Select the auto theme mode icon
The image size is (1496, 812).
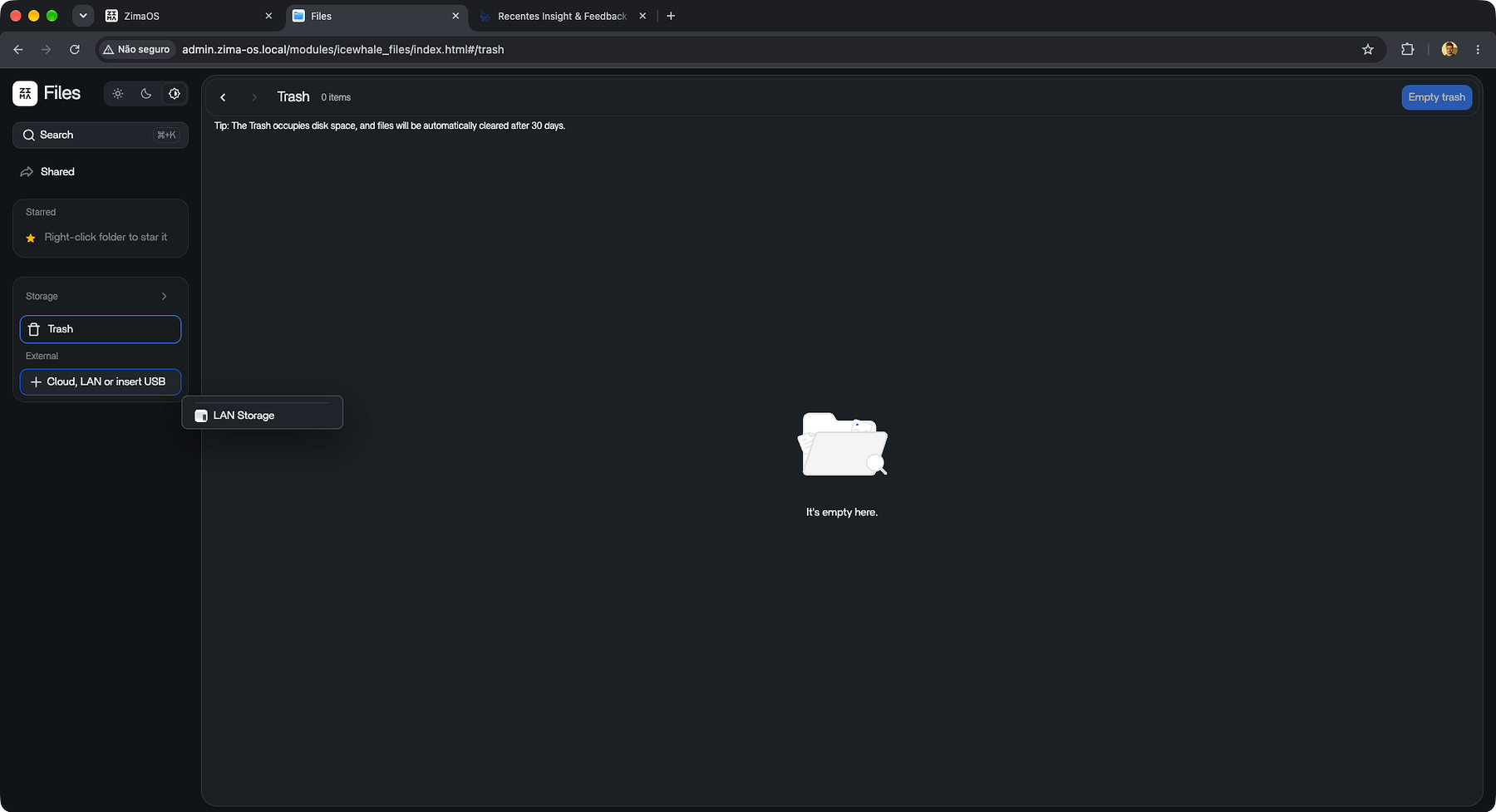tap(175, 94)
